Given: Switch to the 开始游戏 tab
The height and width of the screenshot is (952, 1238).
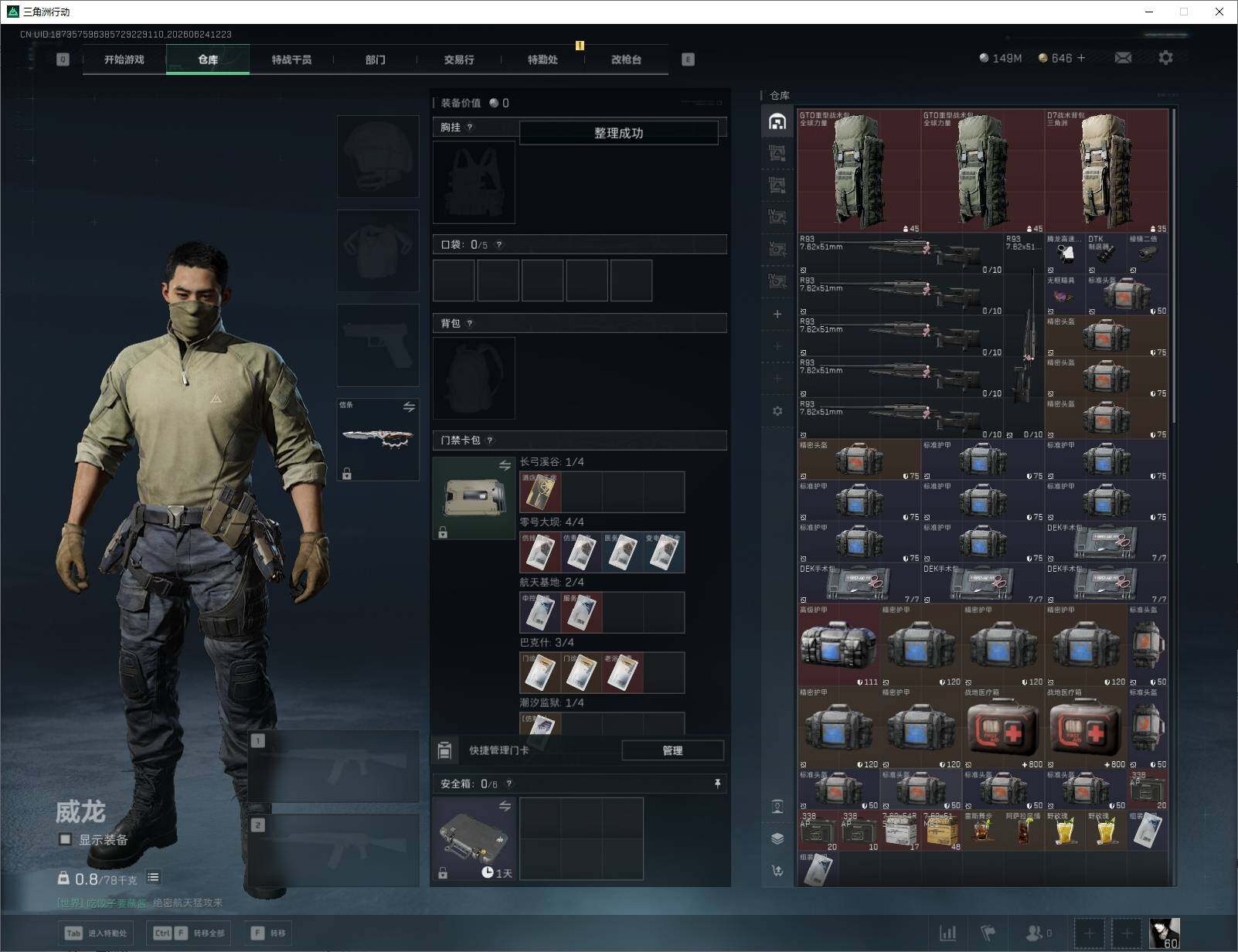Looking at the screenshot, I should pyautogui.click(x=124, y=59).
